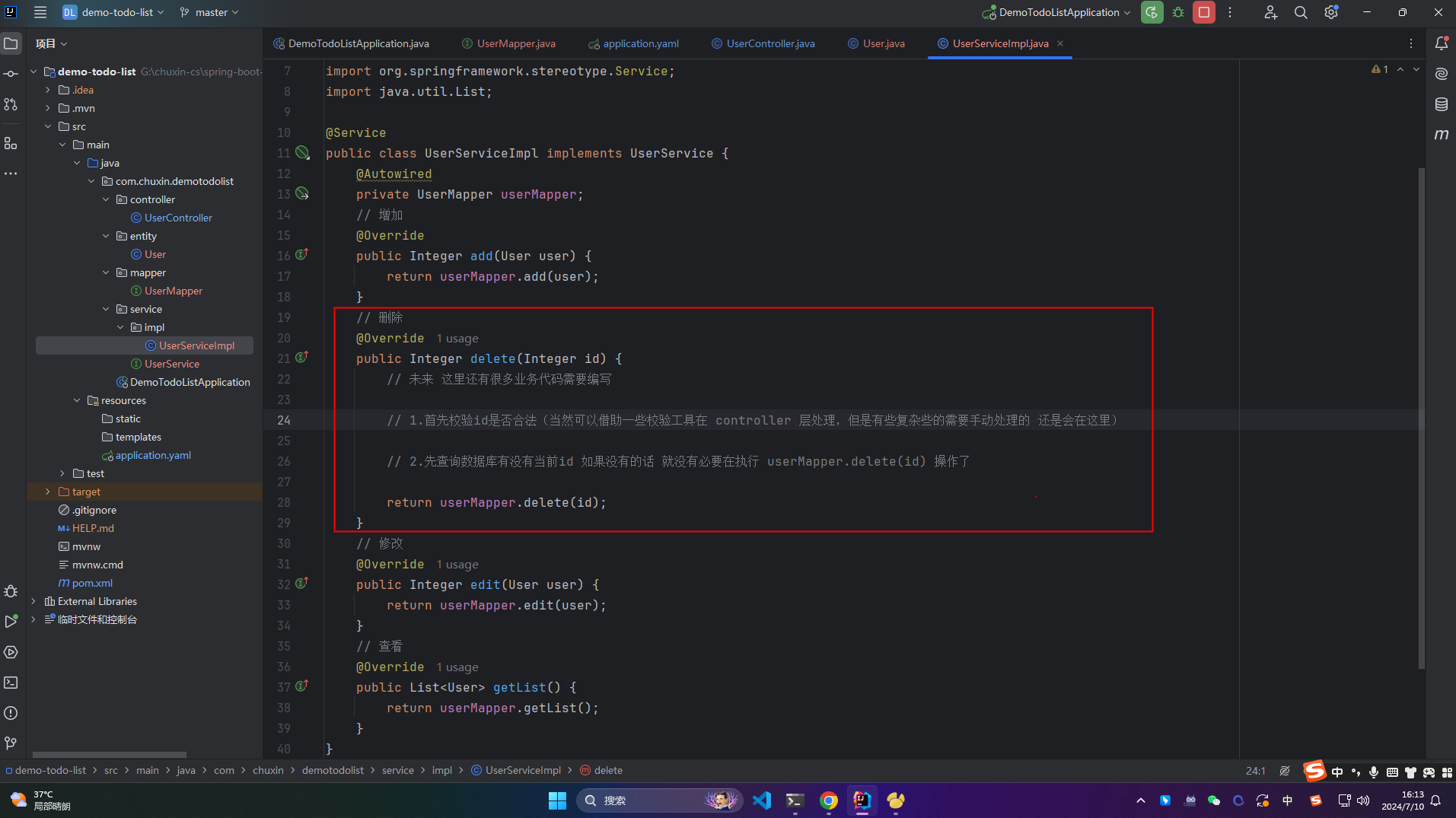Switch to UserController.java tab
1456x818 pixels.
tap(763, 43)
